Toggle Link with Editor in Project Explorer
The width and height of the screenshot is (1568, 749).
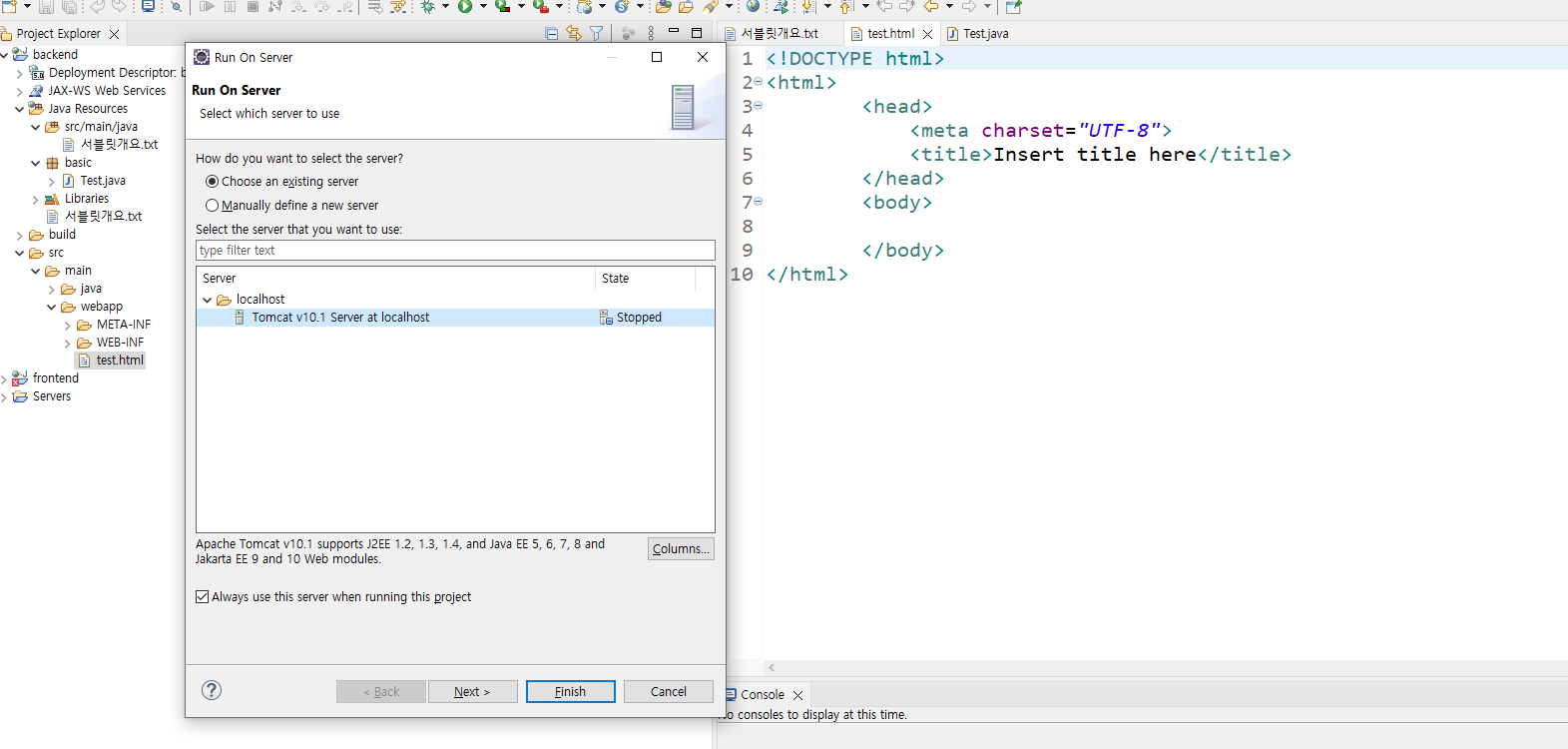(x=574, y=33)
